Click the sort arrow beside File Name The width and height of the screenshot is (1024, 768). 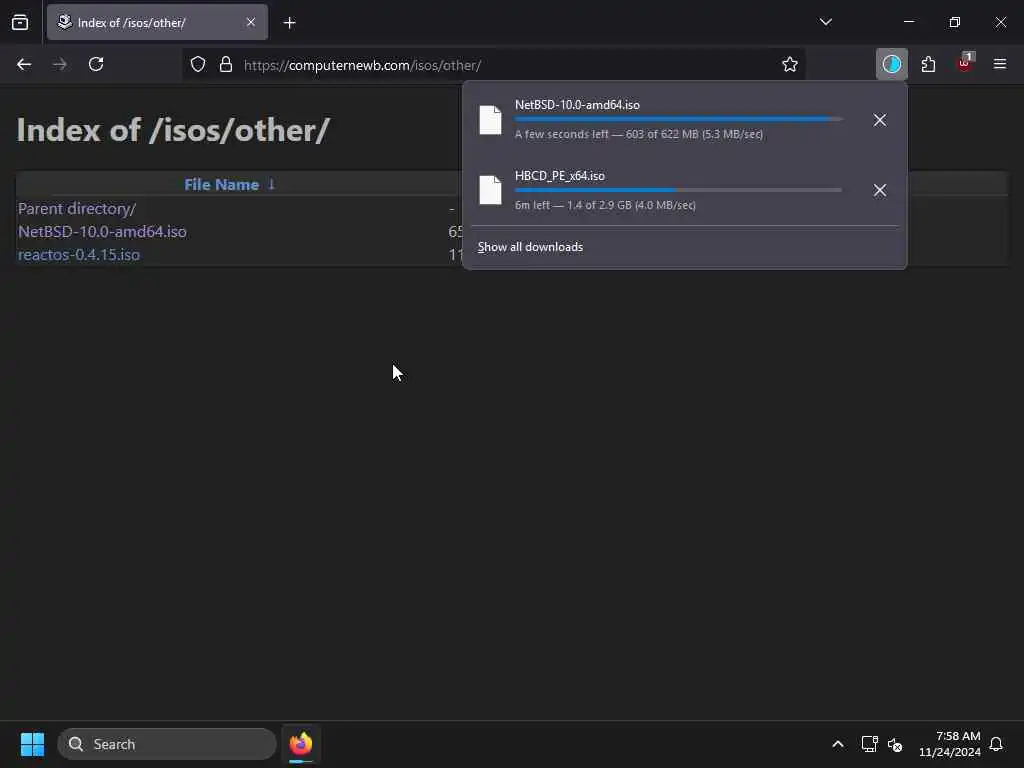coord(272,184)
